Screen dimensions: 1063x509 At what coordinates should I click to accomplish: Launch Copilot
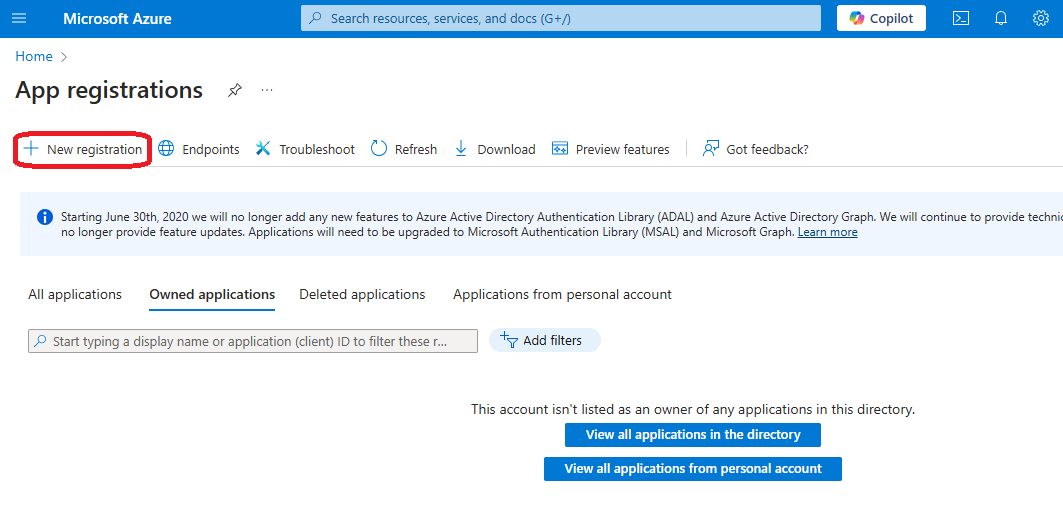pyautogui.click(x=881, y=19)
